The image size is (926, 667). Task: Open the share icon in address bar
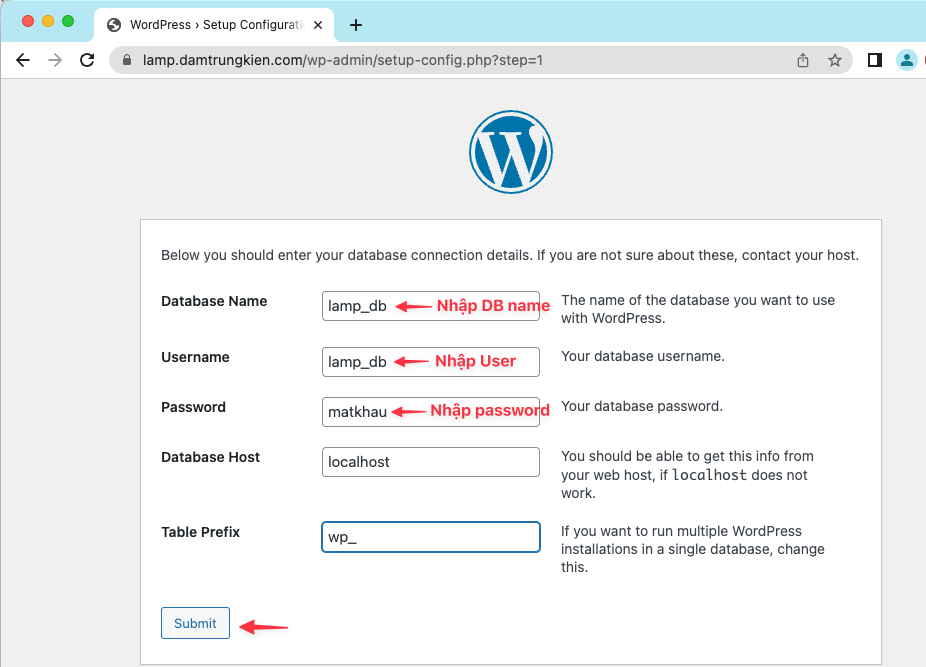click(x=803, y=60)
